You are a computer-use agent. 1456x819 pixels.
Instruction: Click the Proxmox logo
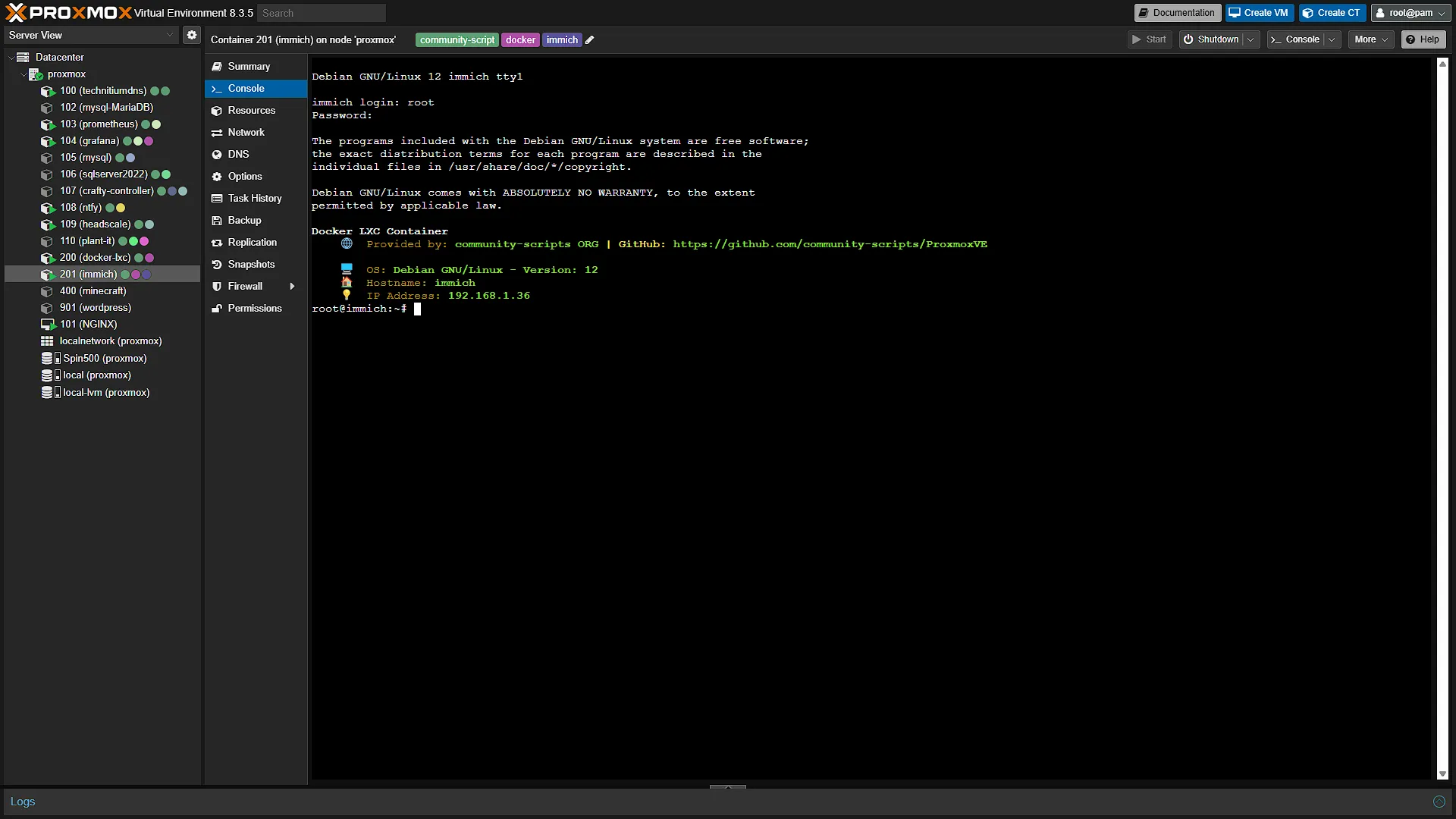[68, 12]
